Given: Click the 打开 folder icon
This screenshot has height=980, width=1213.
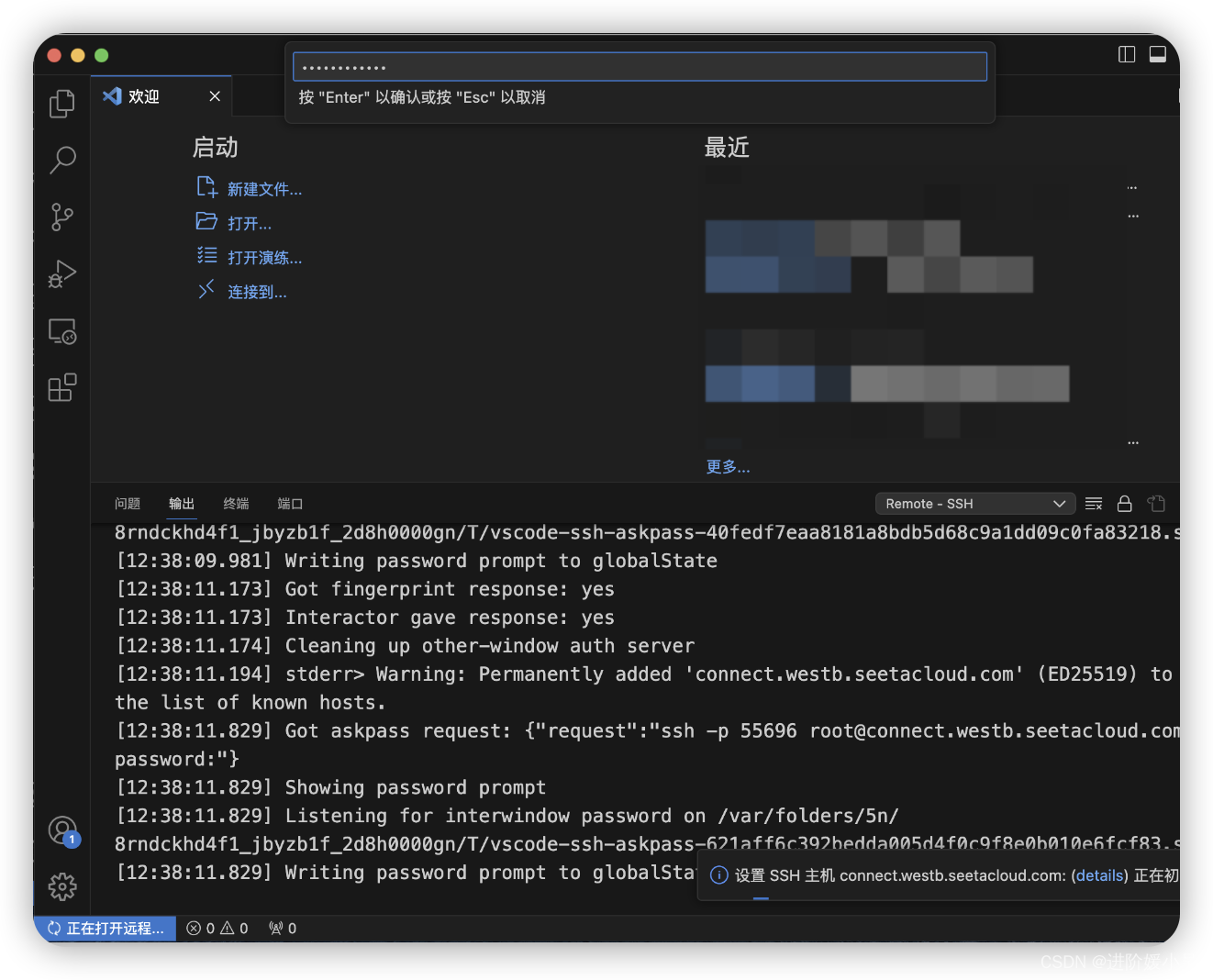Looking at the screenshot, I should pos(207,222).
